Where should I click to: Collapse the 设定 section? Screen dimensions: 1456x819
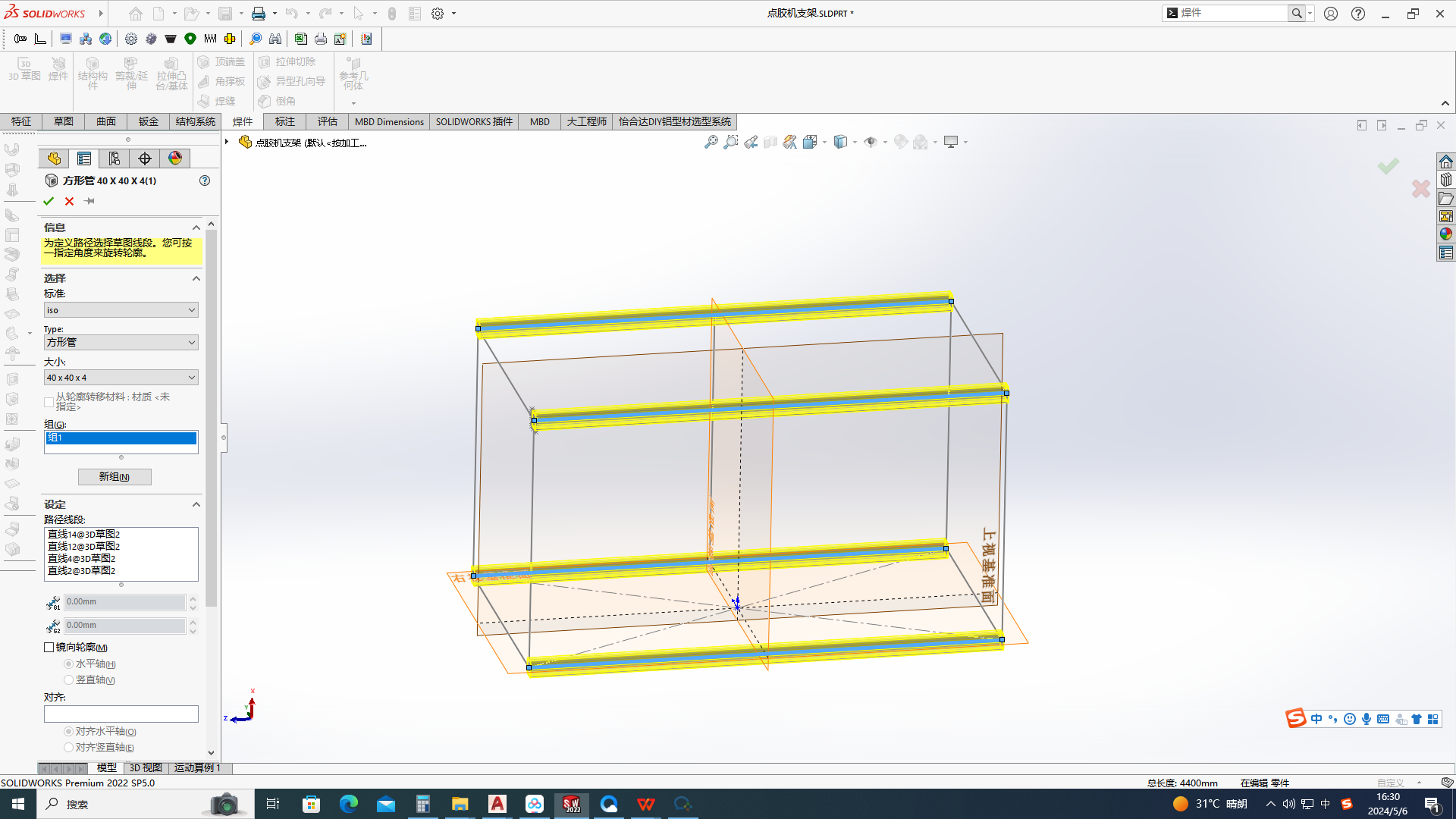(196, 504)
